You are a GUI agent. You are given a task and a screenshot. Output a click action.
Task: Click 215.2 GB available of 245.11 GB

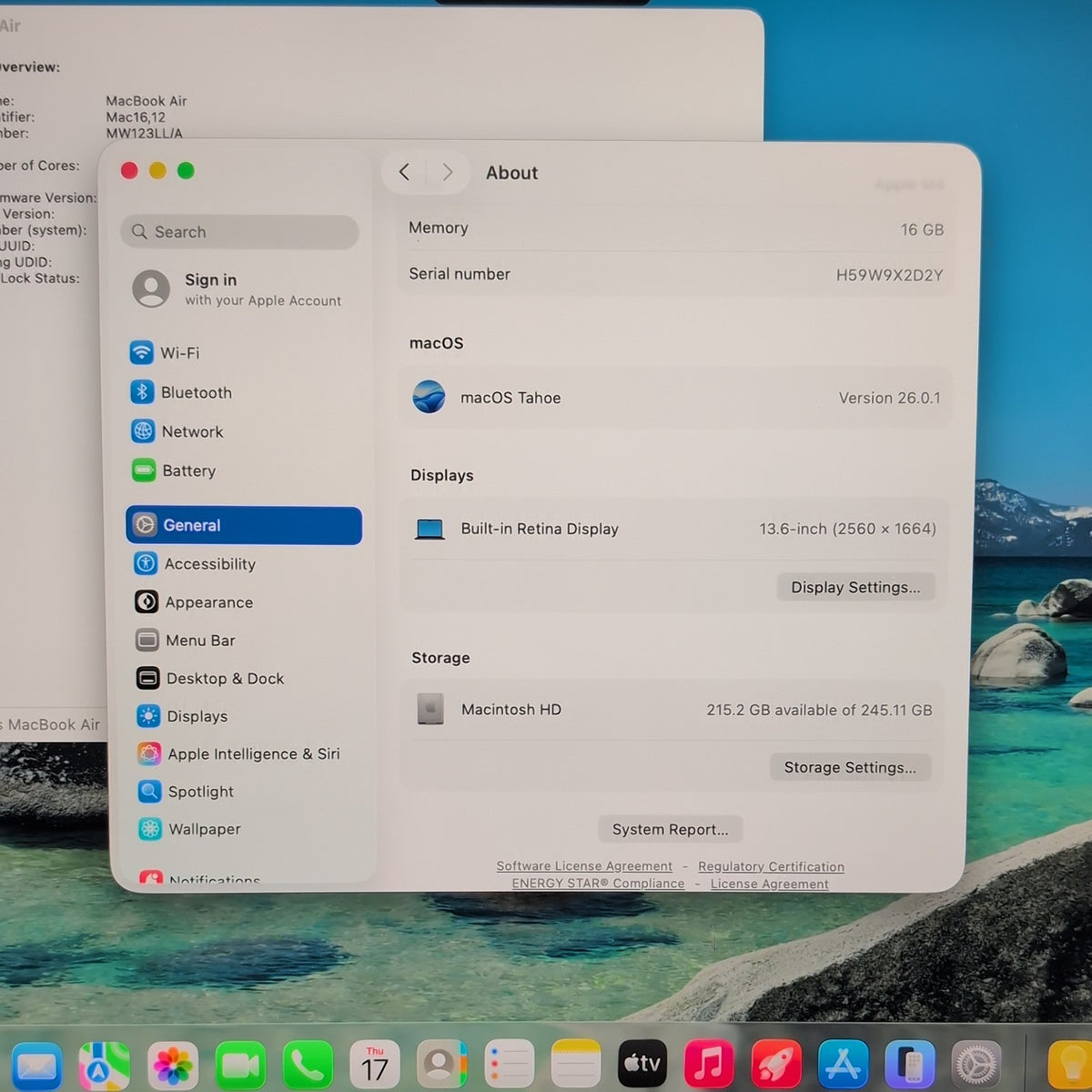(819, 710)
